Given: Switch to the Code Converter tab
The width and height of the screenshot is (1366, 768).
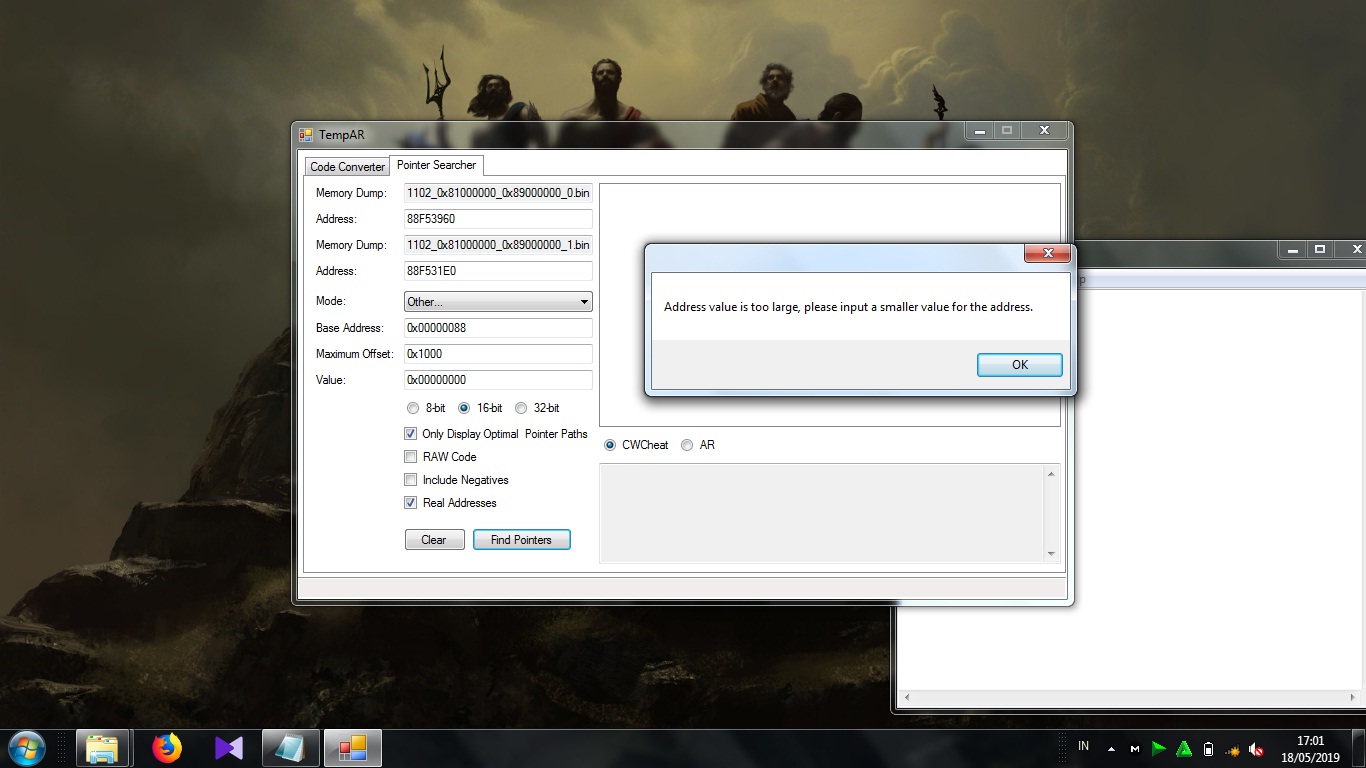Looking at the screenshot, I should (x=347, y=167).
